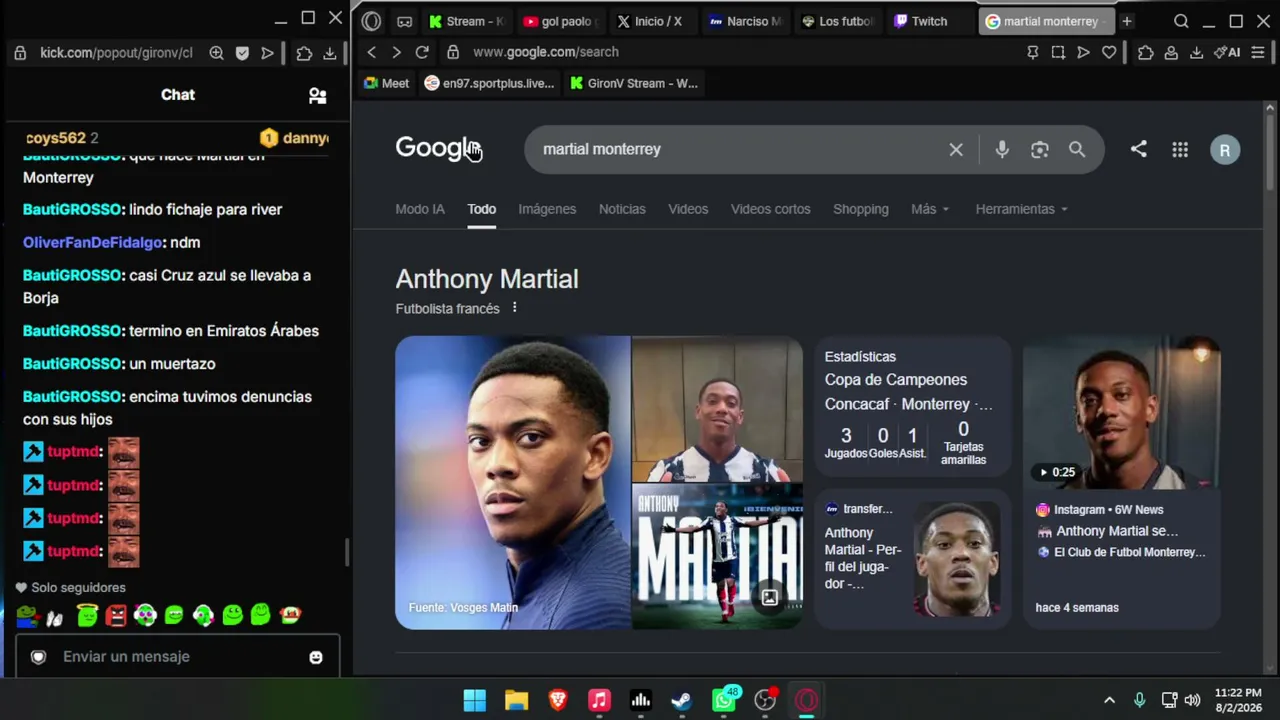Click the 'Fuente: Vosges Matin' image source
This screenshot has width=1280, height=720.
point(463,607)
